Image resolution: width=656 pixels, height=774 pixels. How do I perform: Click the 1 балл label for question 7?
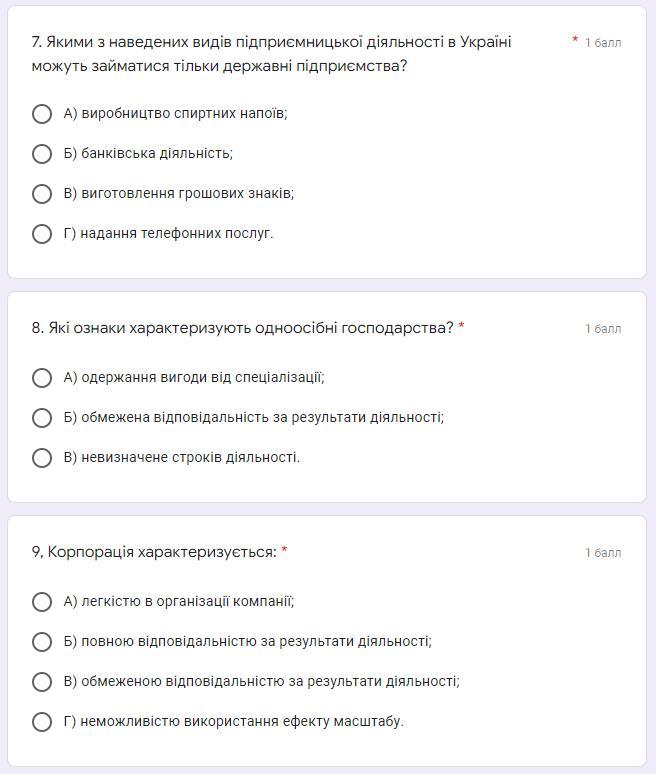coord(603,43)
